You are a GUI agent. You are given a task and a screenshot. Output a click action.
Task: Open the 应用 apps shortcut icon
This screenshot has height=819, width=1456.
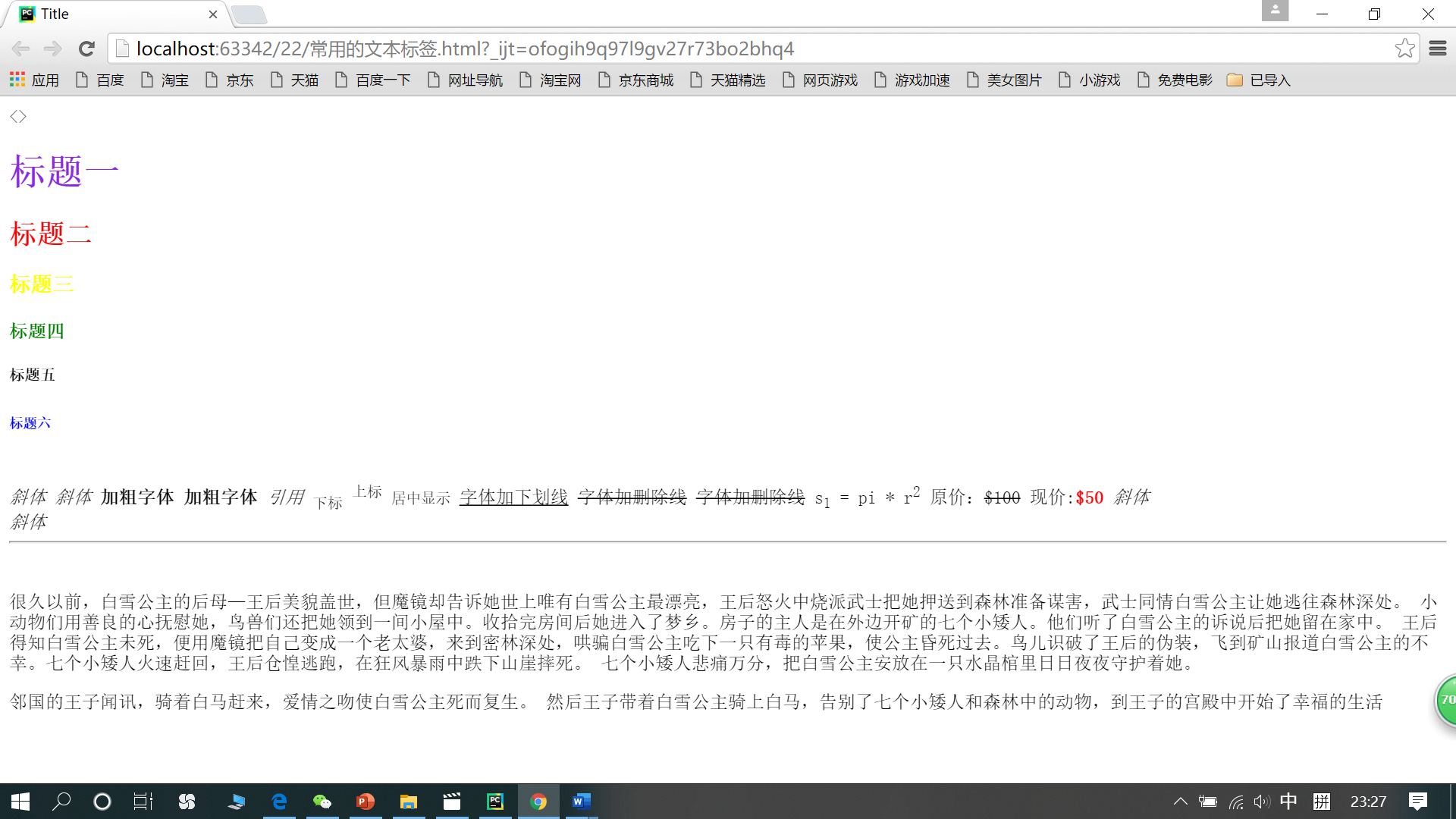pyautogui.click(x=32, y=80)
